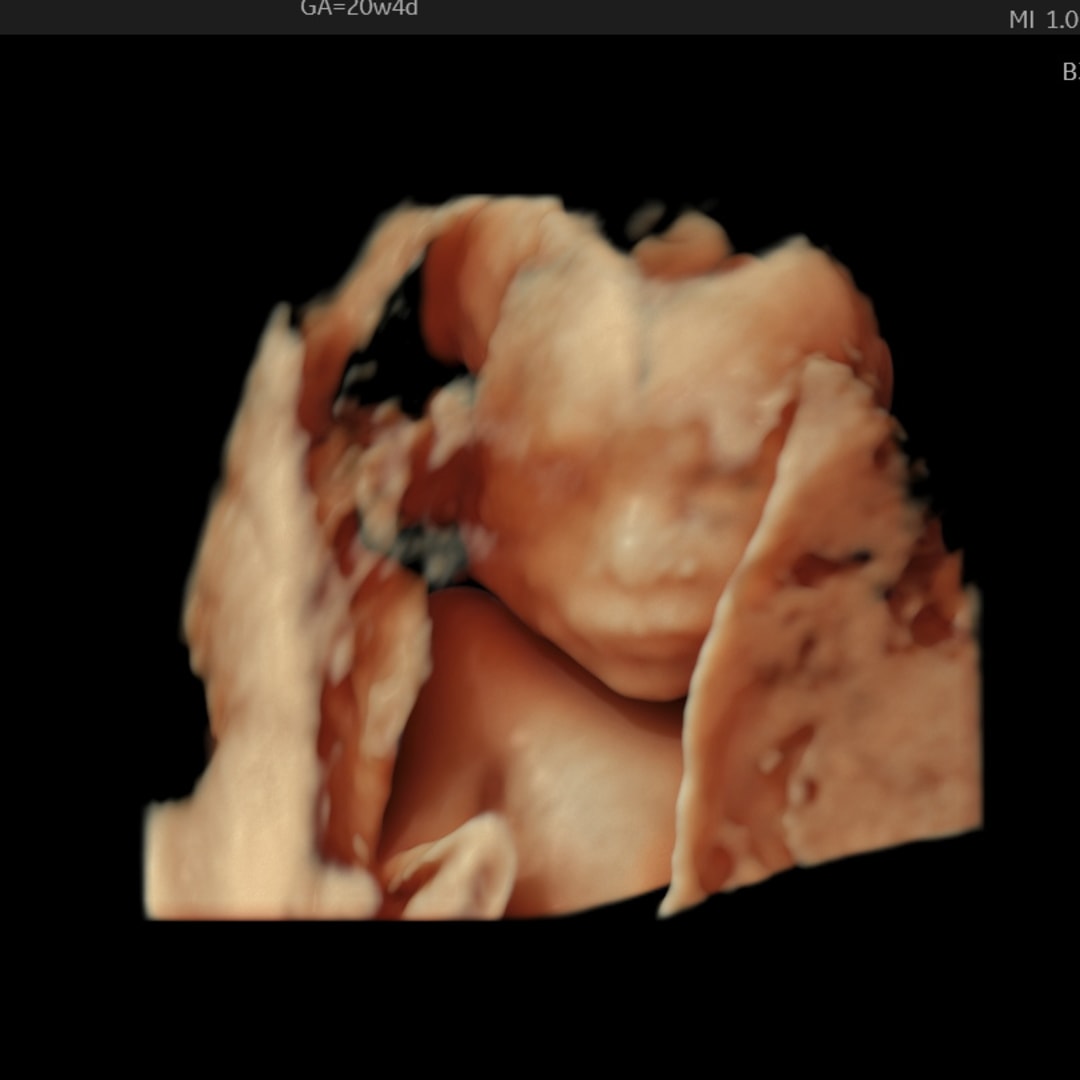1080x1080 pixels.
Task: Click the partially visible B label at right edge
Action: [1070, 72]
